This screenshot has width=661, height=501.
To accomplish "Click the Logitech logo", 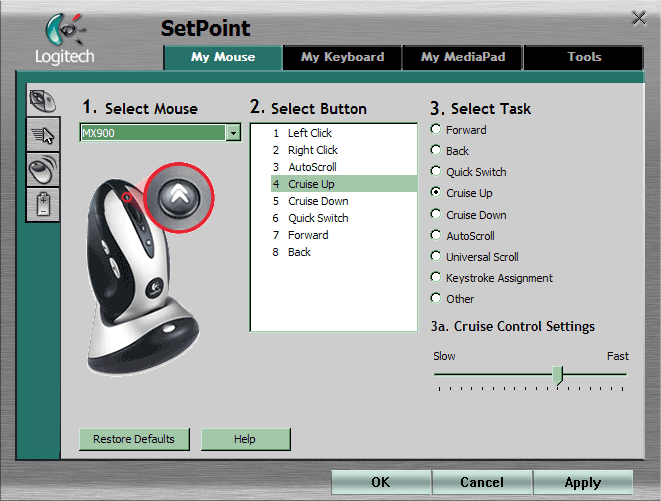I will coord(64,39).
